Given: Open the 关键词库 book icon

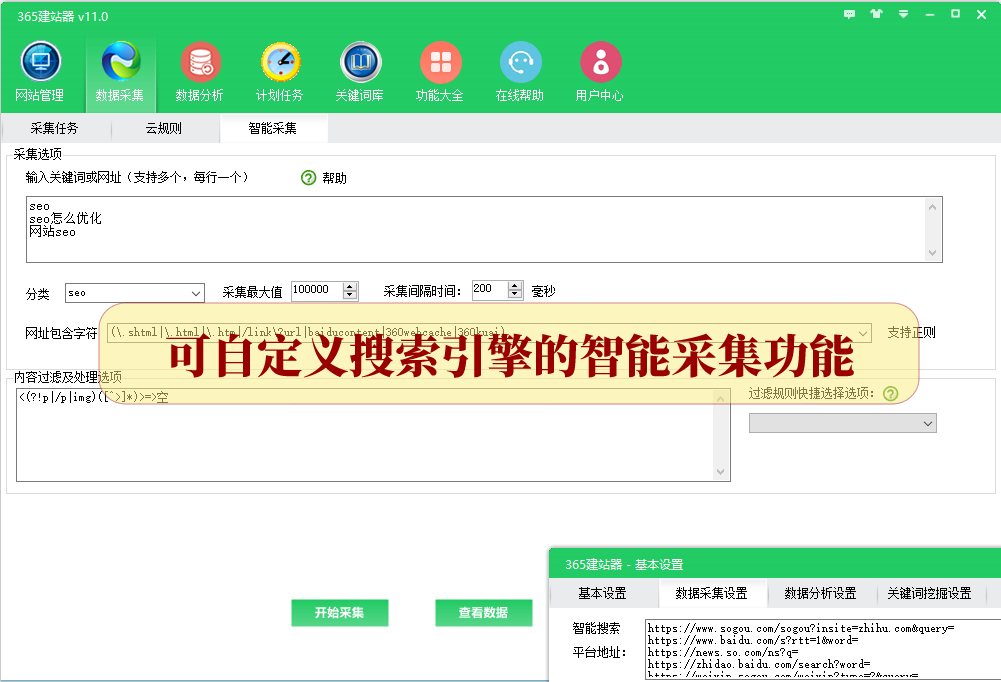Looking at the screenshot, I should pos(360,72).
